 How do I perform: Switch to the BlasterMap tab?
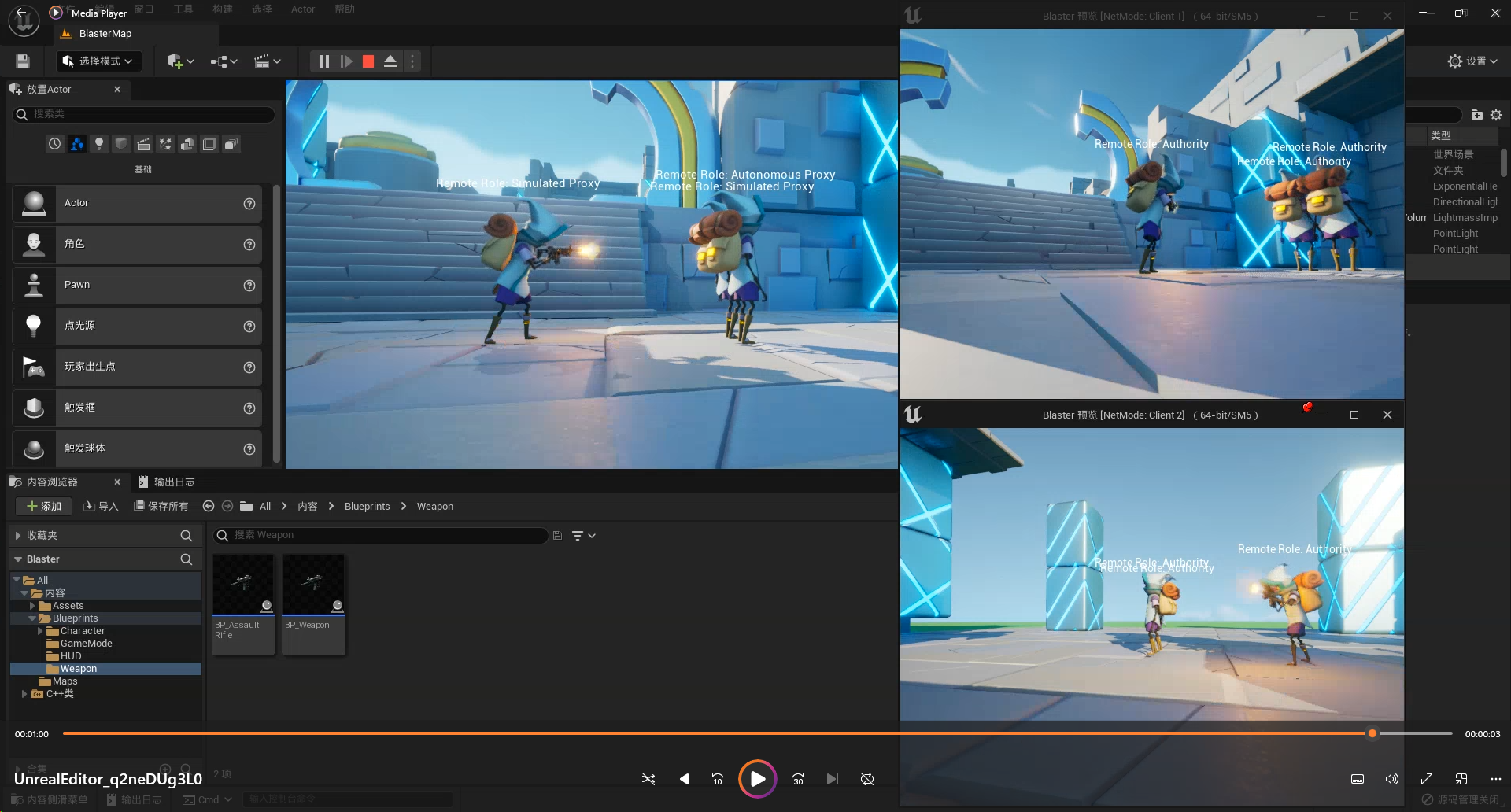point(105,34)
